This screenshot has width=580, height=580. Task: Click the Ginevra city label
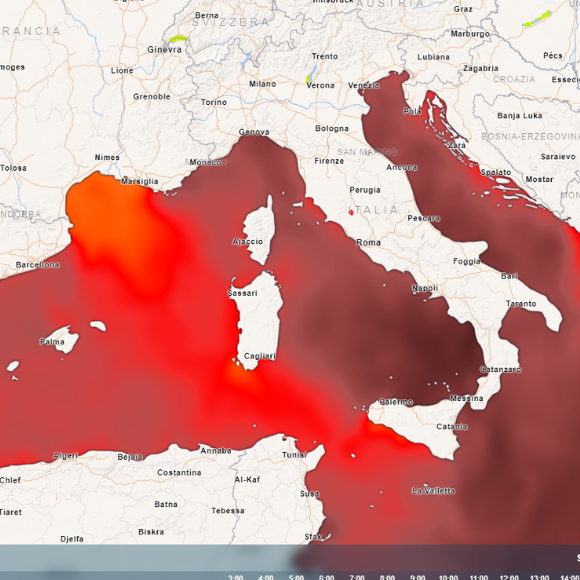pyautogui.click(x=164, y=50)
